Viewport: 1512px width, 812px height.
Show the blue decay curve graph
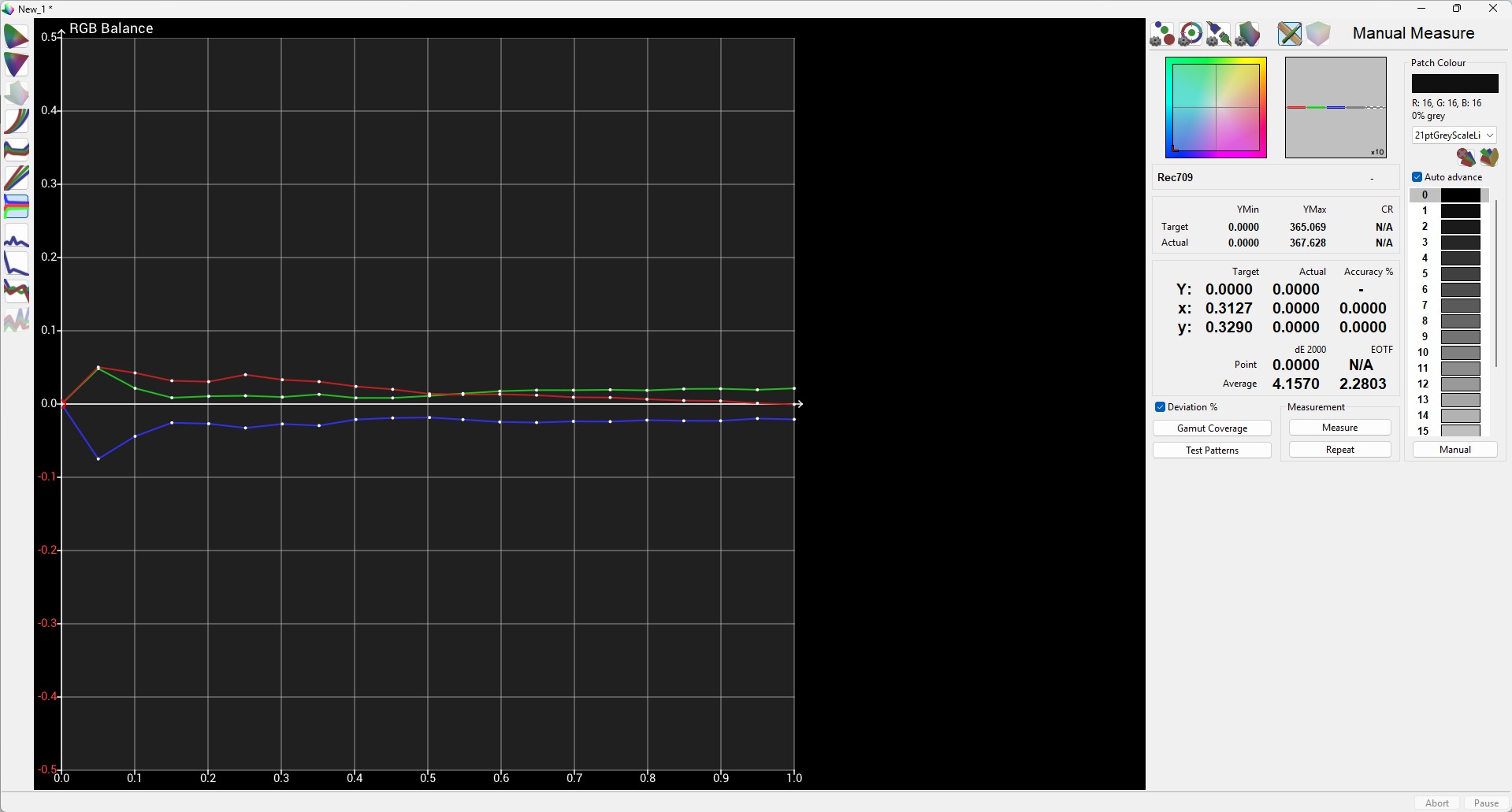pos(16,263)
